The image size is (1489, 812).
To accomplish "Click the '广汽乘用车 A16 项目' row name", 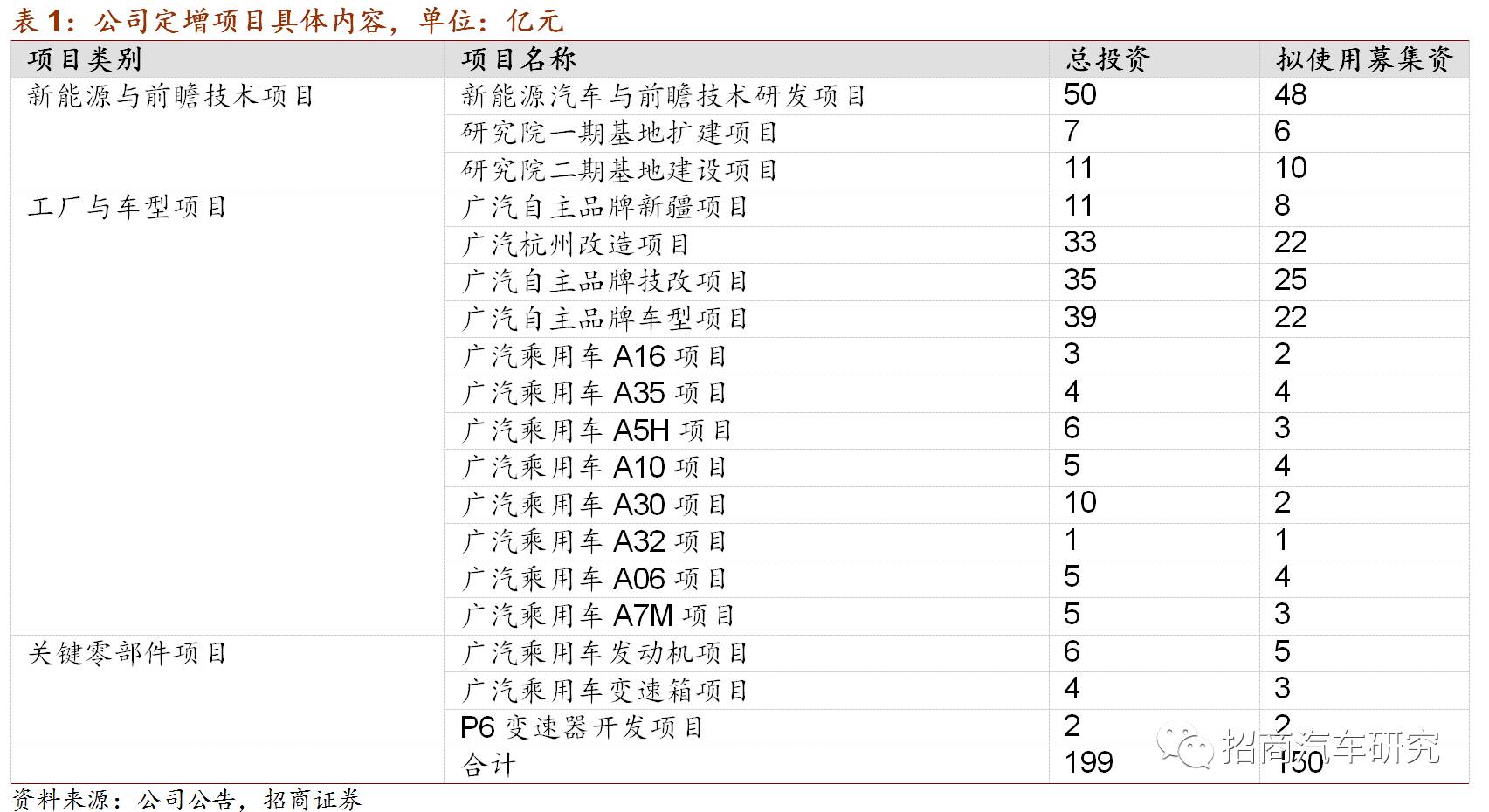I will (x=594, y=356).
